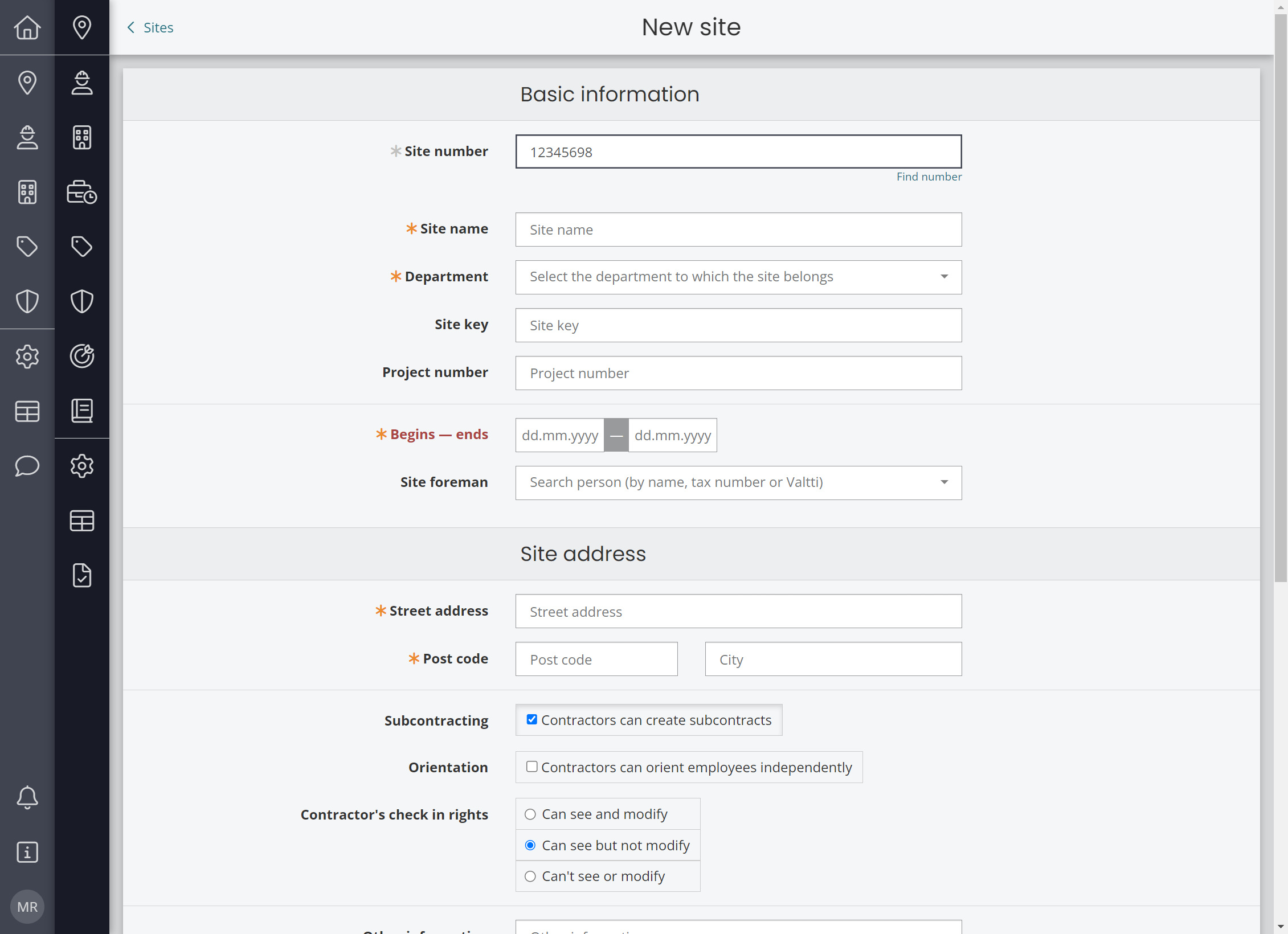Open the Site foreman search dropdown

pos(738,482)
